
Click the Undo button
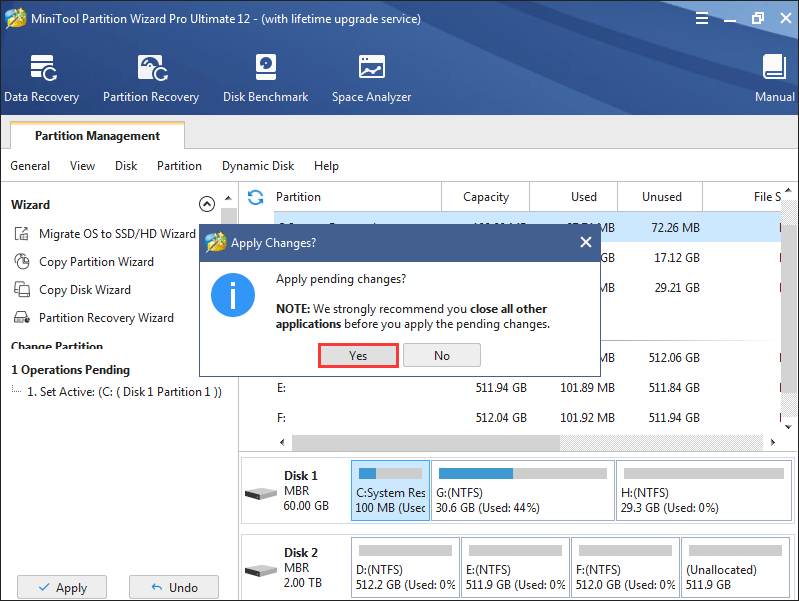pyautogui.click(x=174, y=587)
